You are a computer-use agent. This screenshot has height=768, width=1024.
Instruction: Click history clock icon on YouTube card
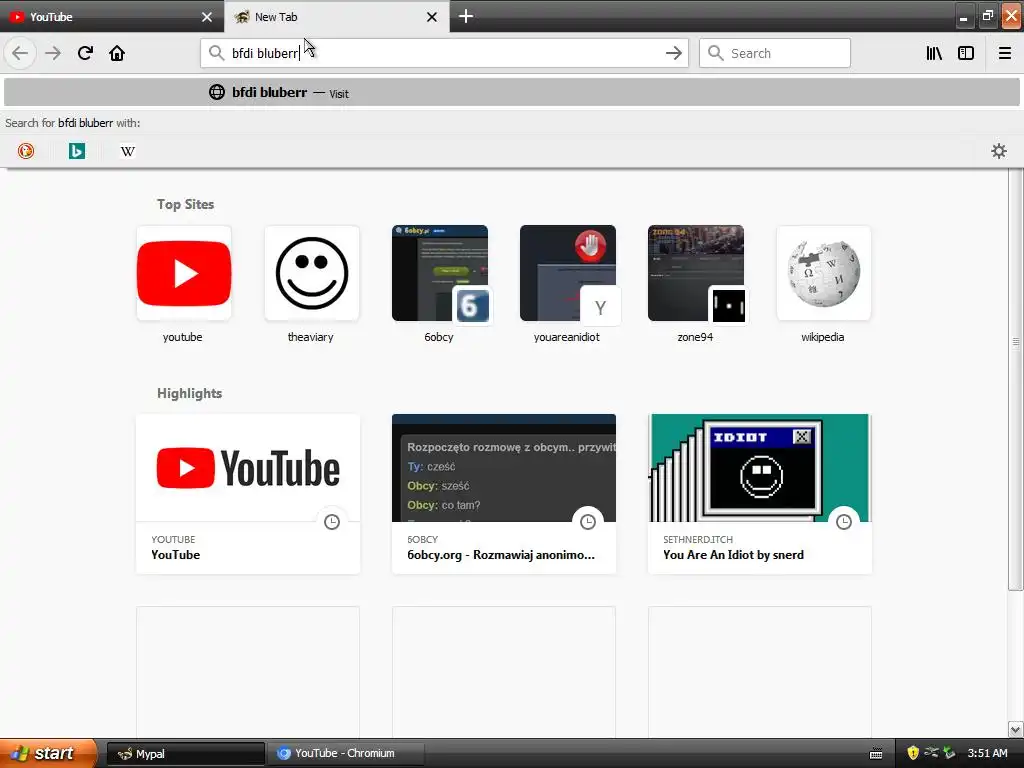point(332,522)
